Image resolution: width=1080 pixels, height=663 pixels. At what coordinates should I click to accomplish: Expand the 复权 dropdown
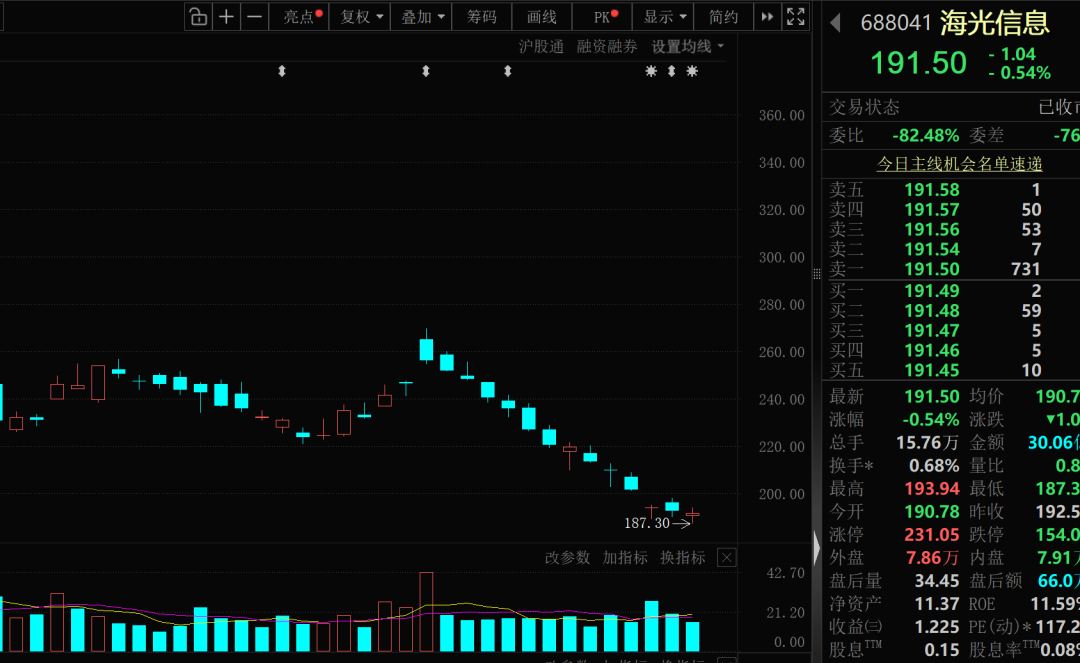pyautogui.click(x=360, y=17)
